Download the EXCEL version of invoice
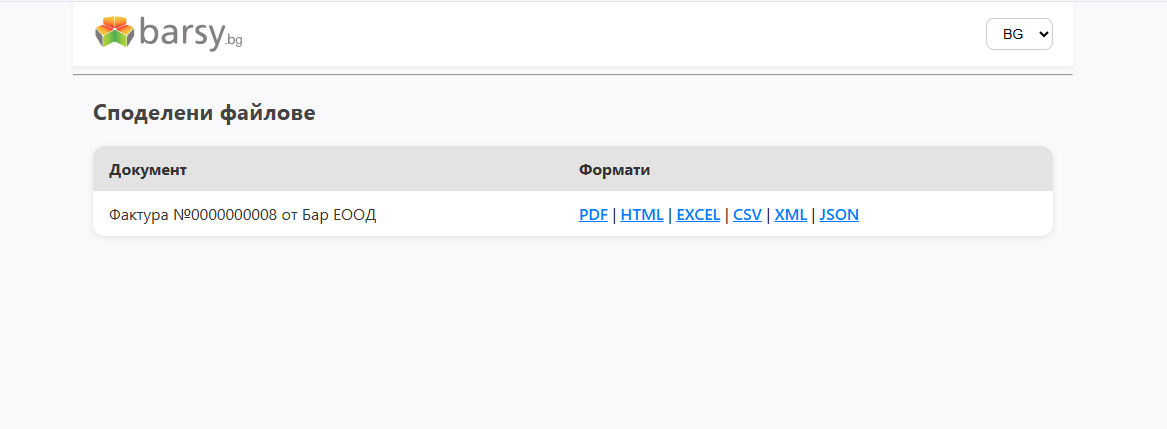The height and width of the screenshot is (429, 1167). [x=698, y=215]
